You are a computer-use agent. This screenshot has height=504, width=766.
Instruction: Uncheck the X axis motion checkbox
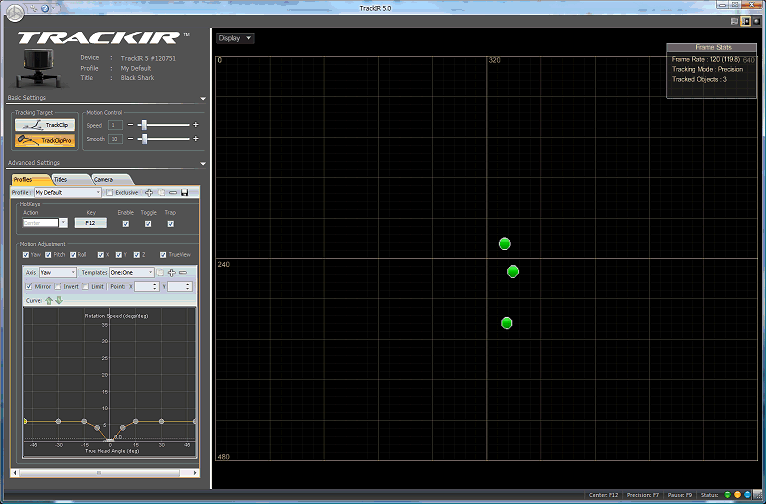[101, 254]
